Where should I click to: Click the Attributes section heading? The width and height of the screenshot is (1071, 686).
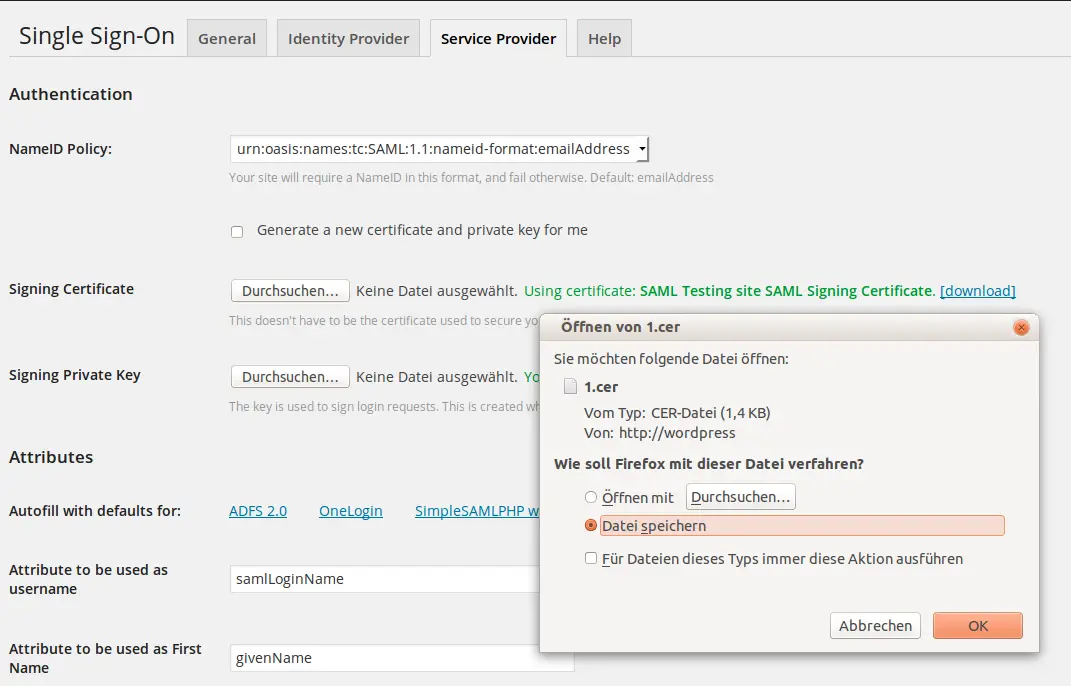(x=51, y=457)
